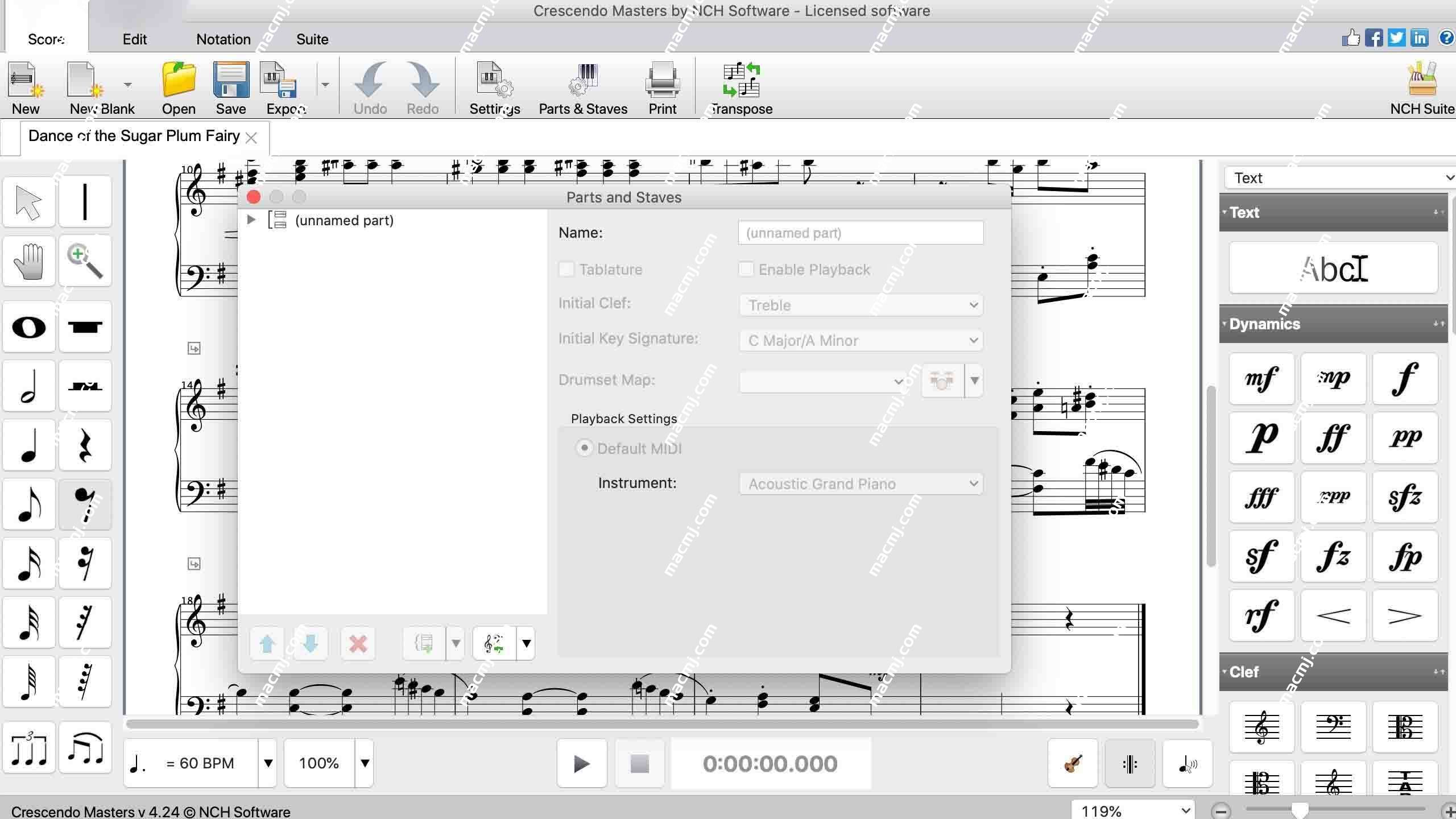
Task: Pick the whole note tool
Action: point(29,327)
